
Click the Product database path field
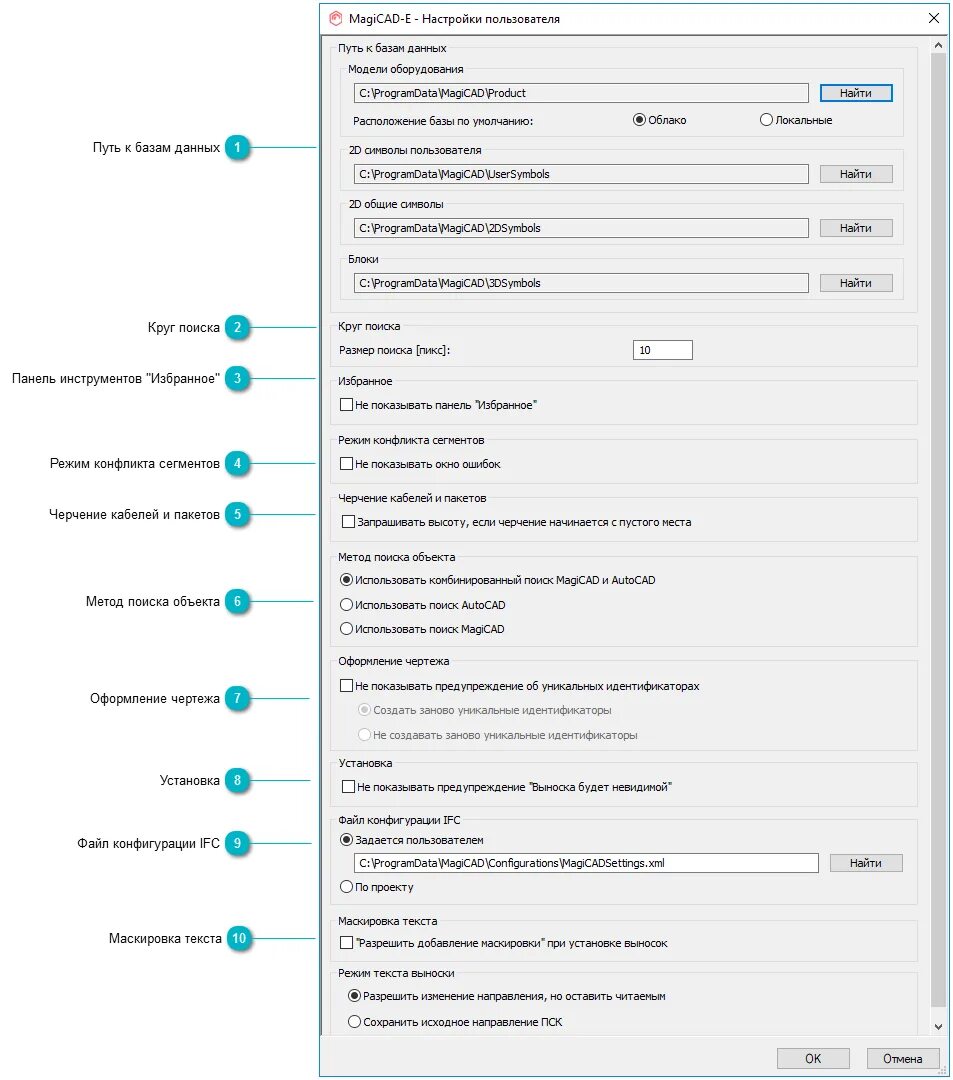point(581,93)
